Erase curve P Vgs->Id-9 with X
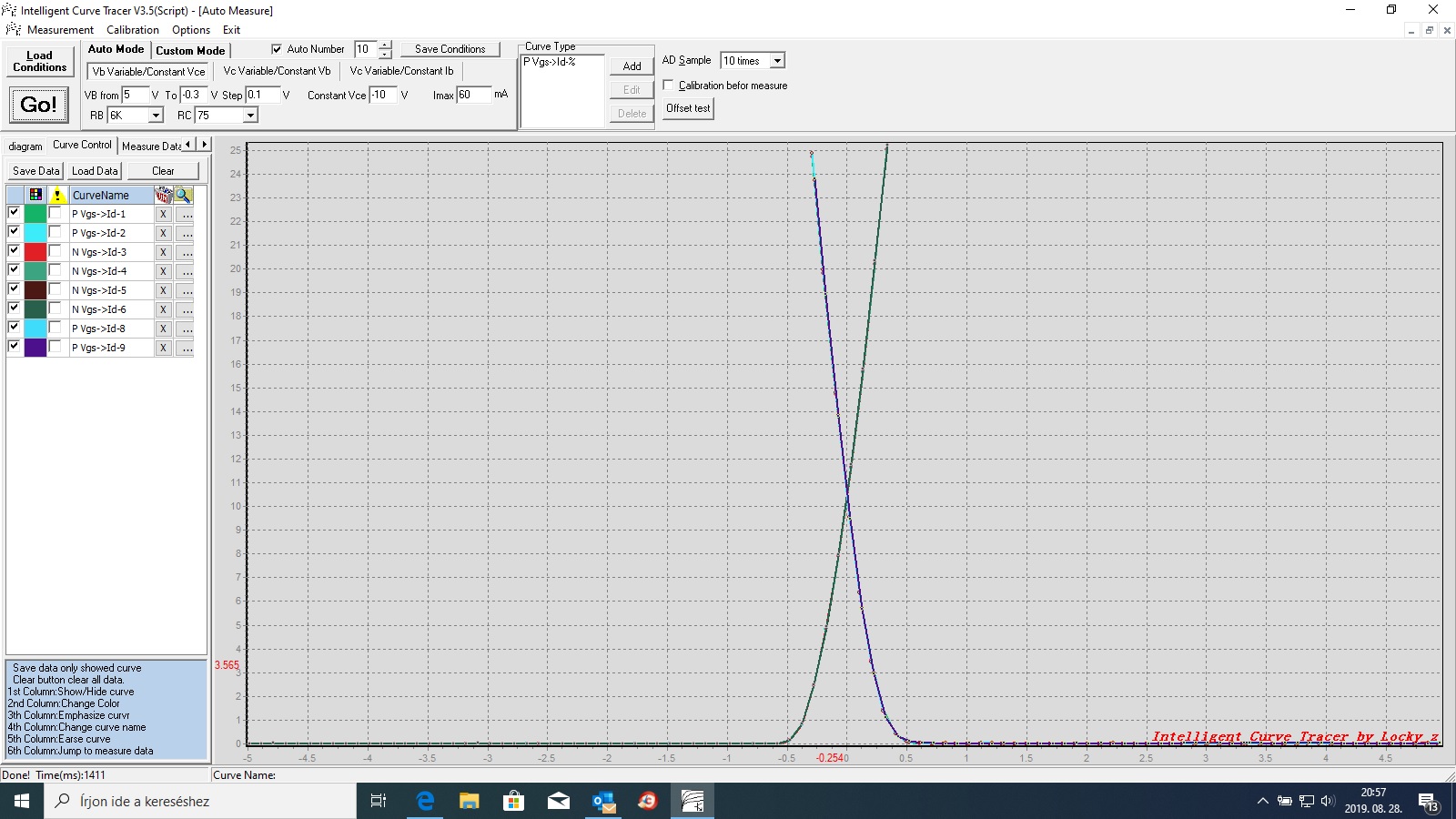Image resolution: width=1456 pixels, height=819 pixels. (x=163, y=348)
